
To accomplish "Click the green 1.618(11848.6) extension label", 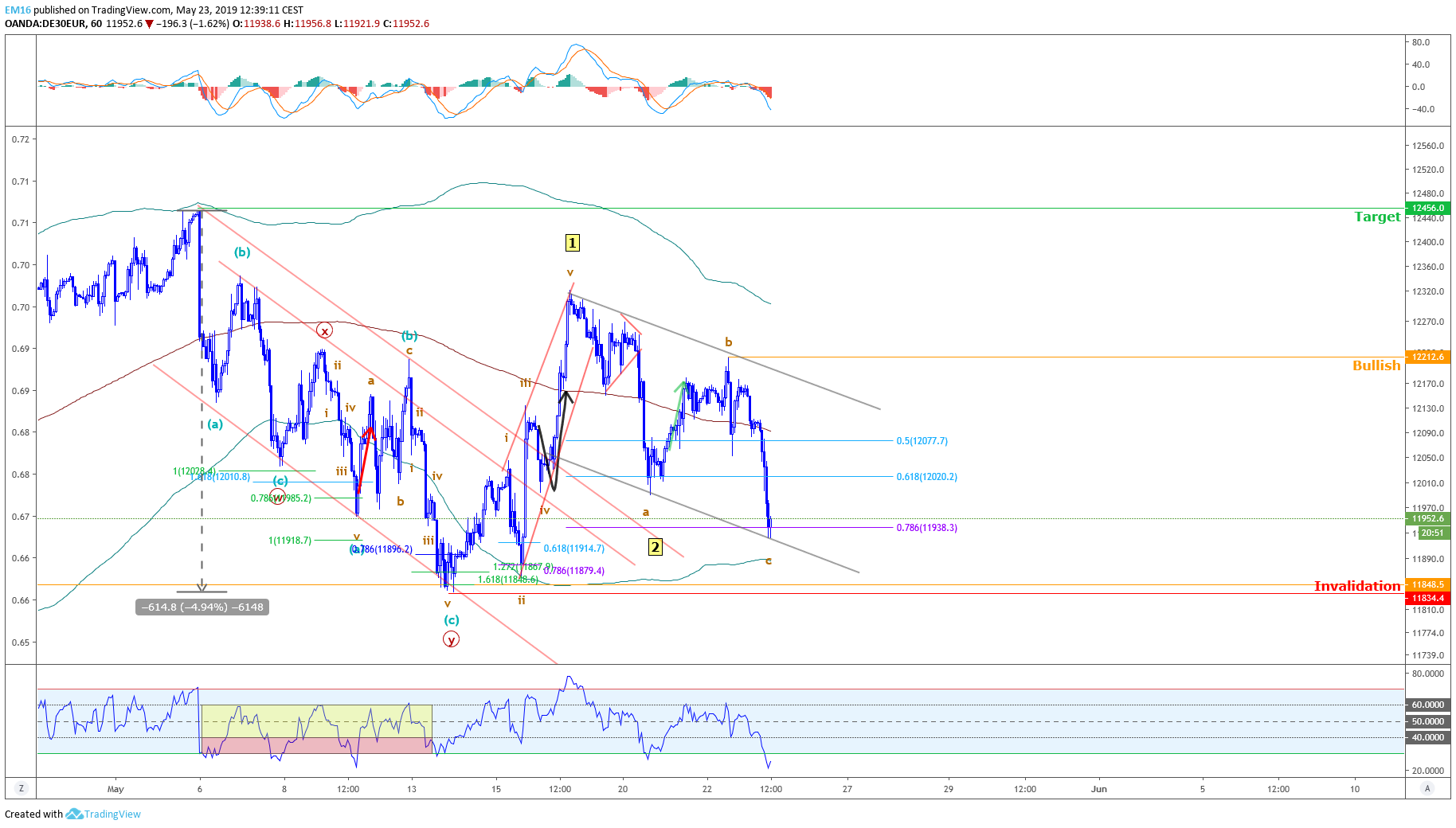I will 508,580.
